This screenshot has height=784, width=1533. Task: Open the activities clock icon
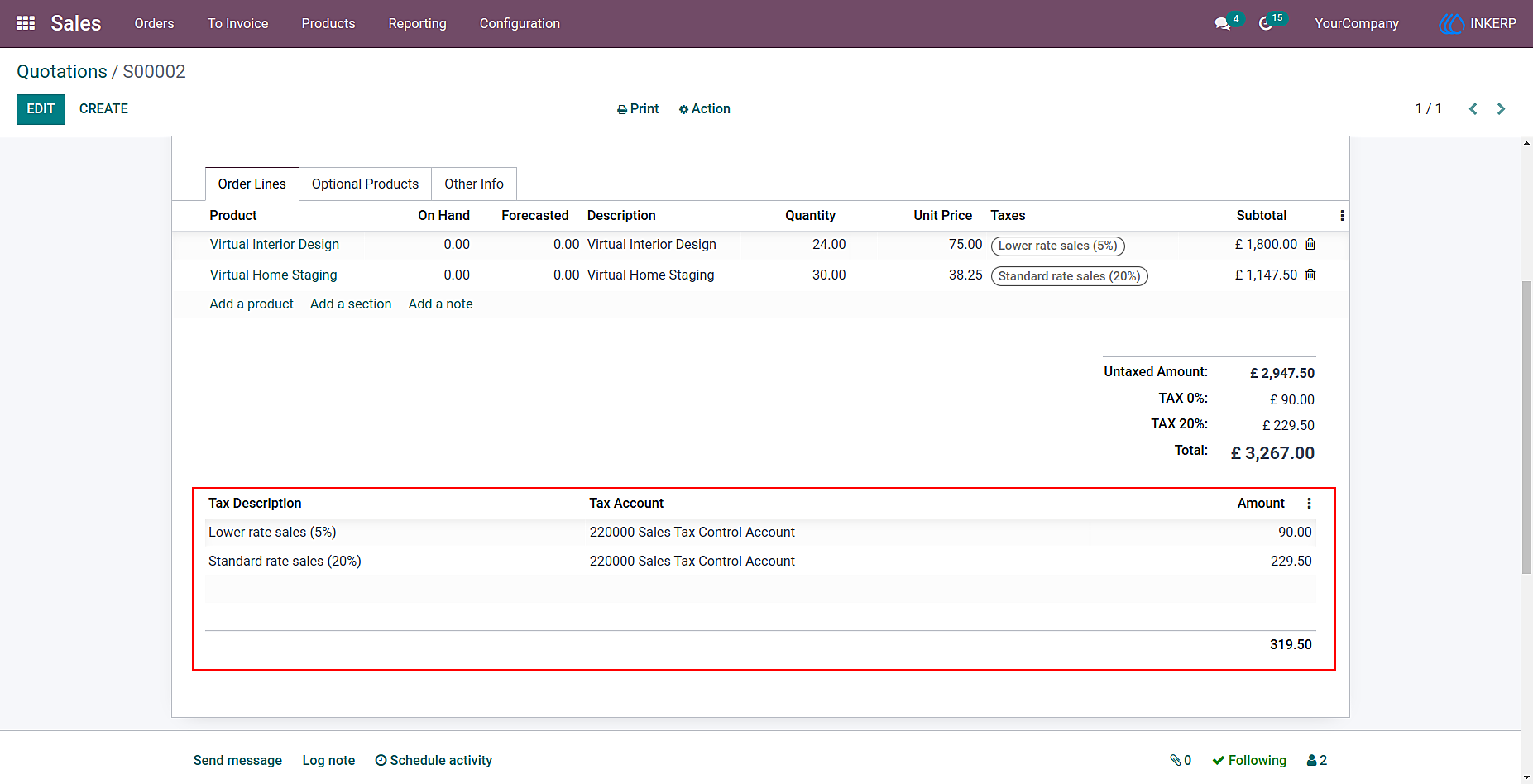[x=1265, y=24]
